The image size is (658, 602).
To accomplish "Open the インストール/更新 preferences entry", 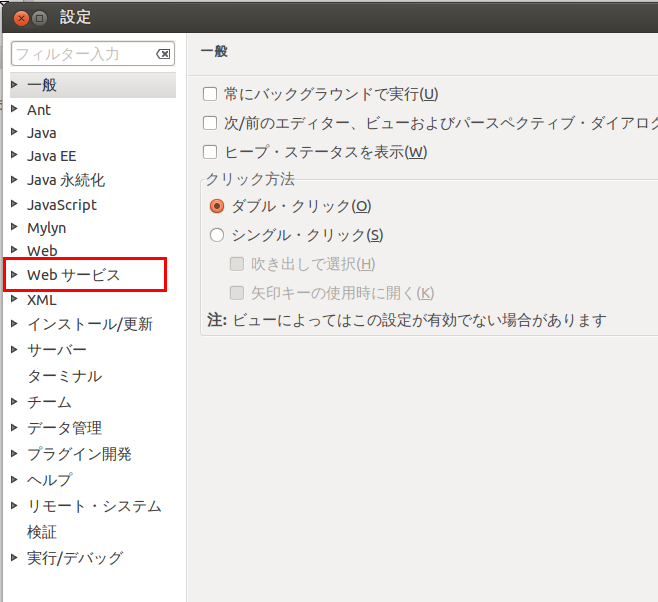I will click(x=90, y=324).
